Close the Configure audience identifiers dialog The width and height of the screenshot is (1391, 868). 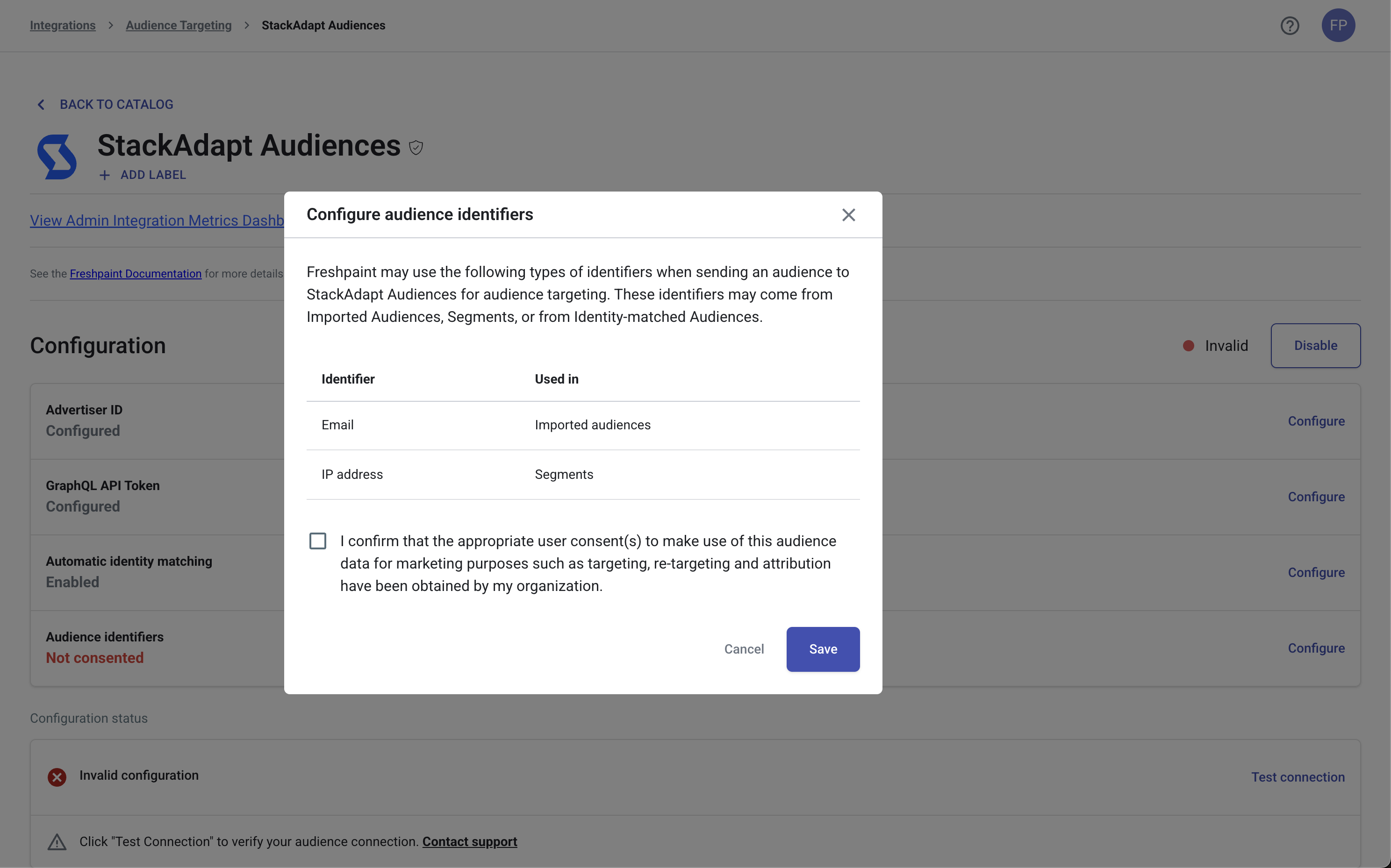pyautogui.click(x=848, y=215)
